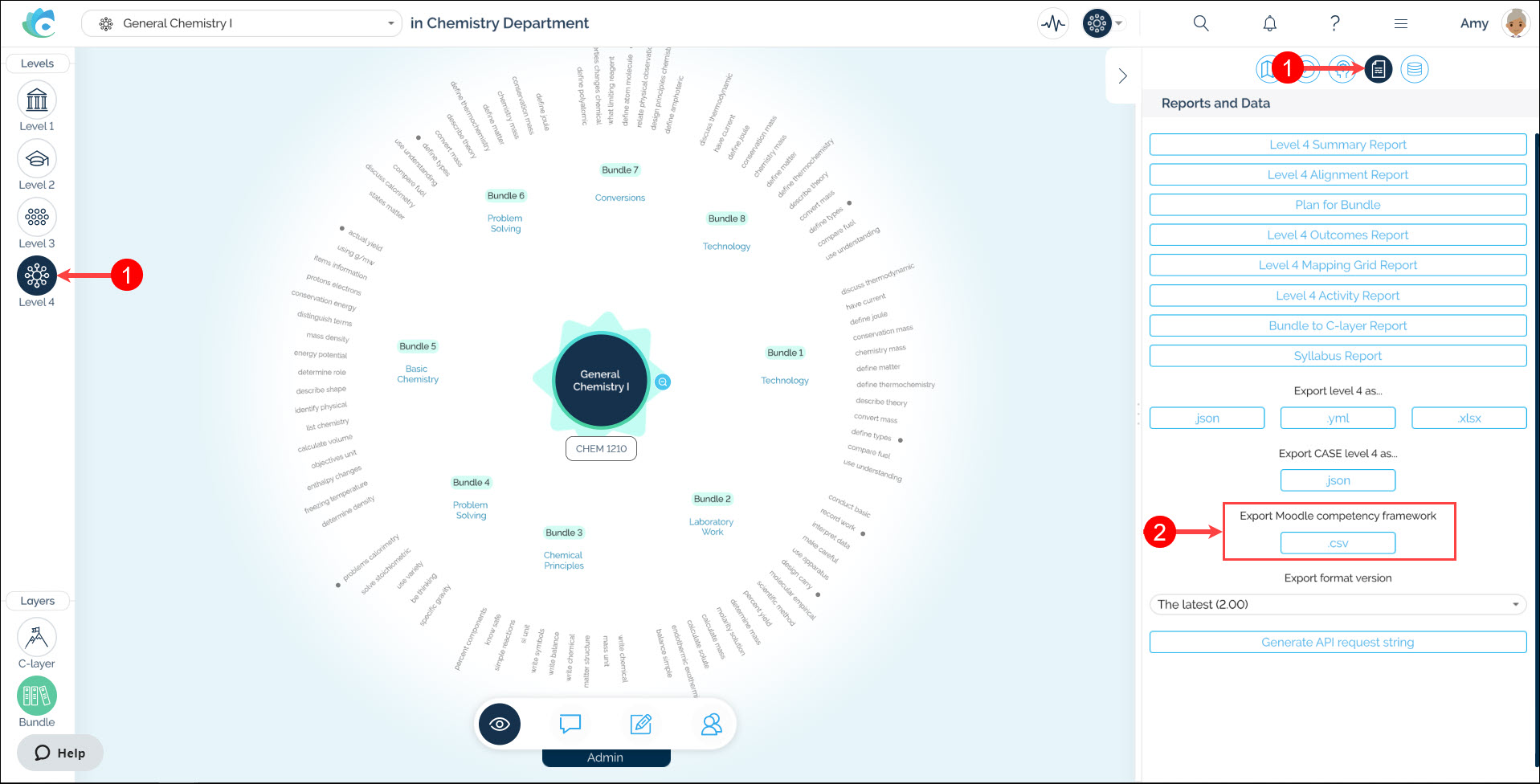
Task: Collapse the right panel with chevron arrow
Action: 1123,76
